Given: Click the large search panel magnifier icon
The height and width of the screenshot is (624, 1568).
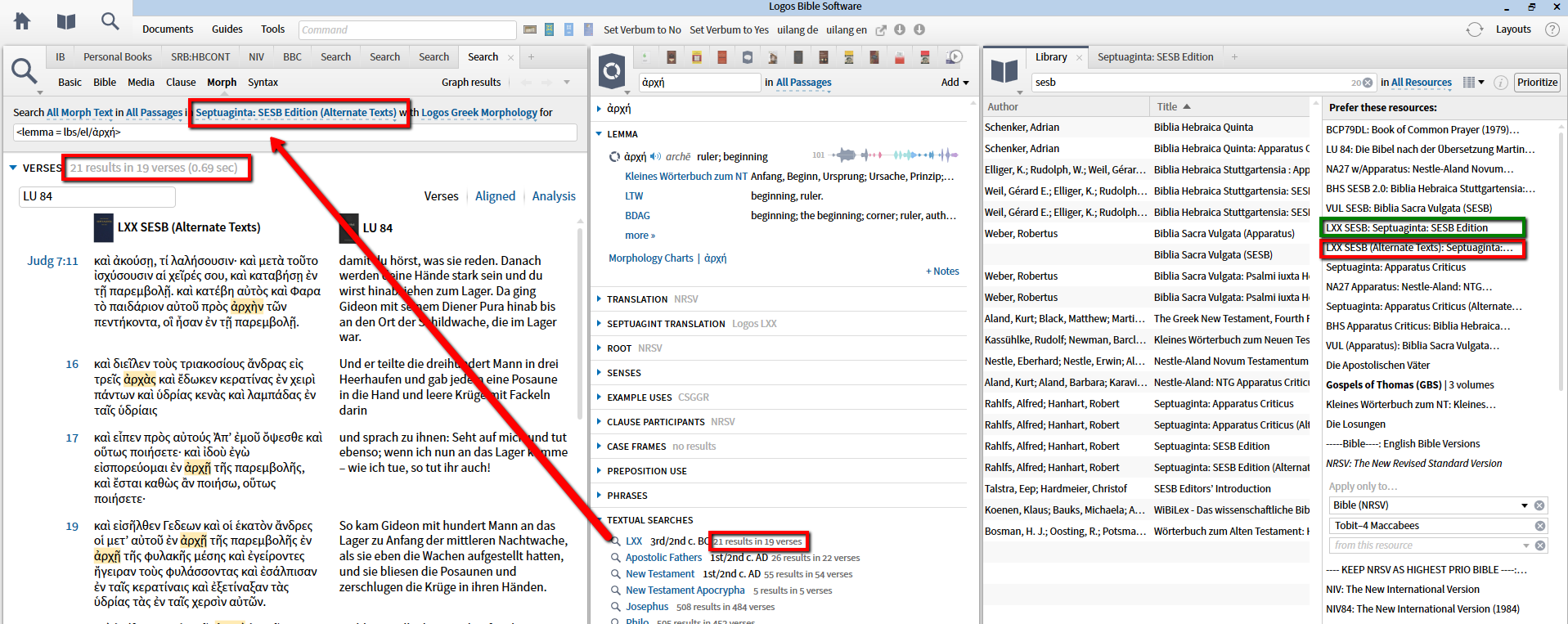Looking at the screenshot, I should tap(25, 71).
